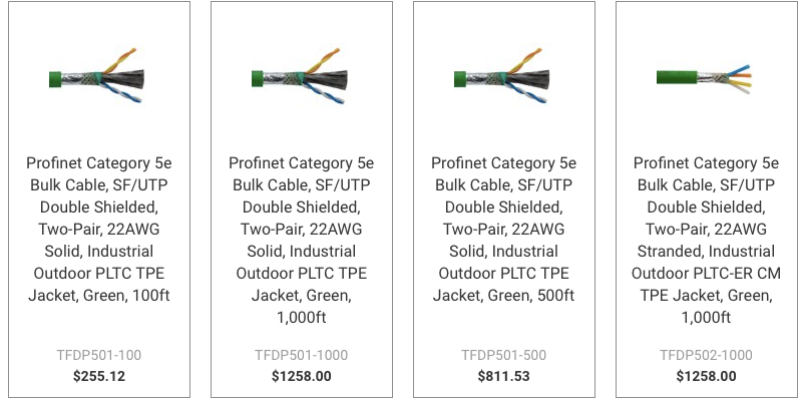Screen dimensions: 800x403
Task: Click the TFDP501-100 cable product image
Action: [97, 76]
